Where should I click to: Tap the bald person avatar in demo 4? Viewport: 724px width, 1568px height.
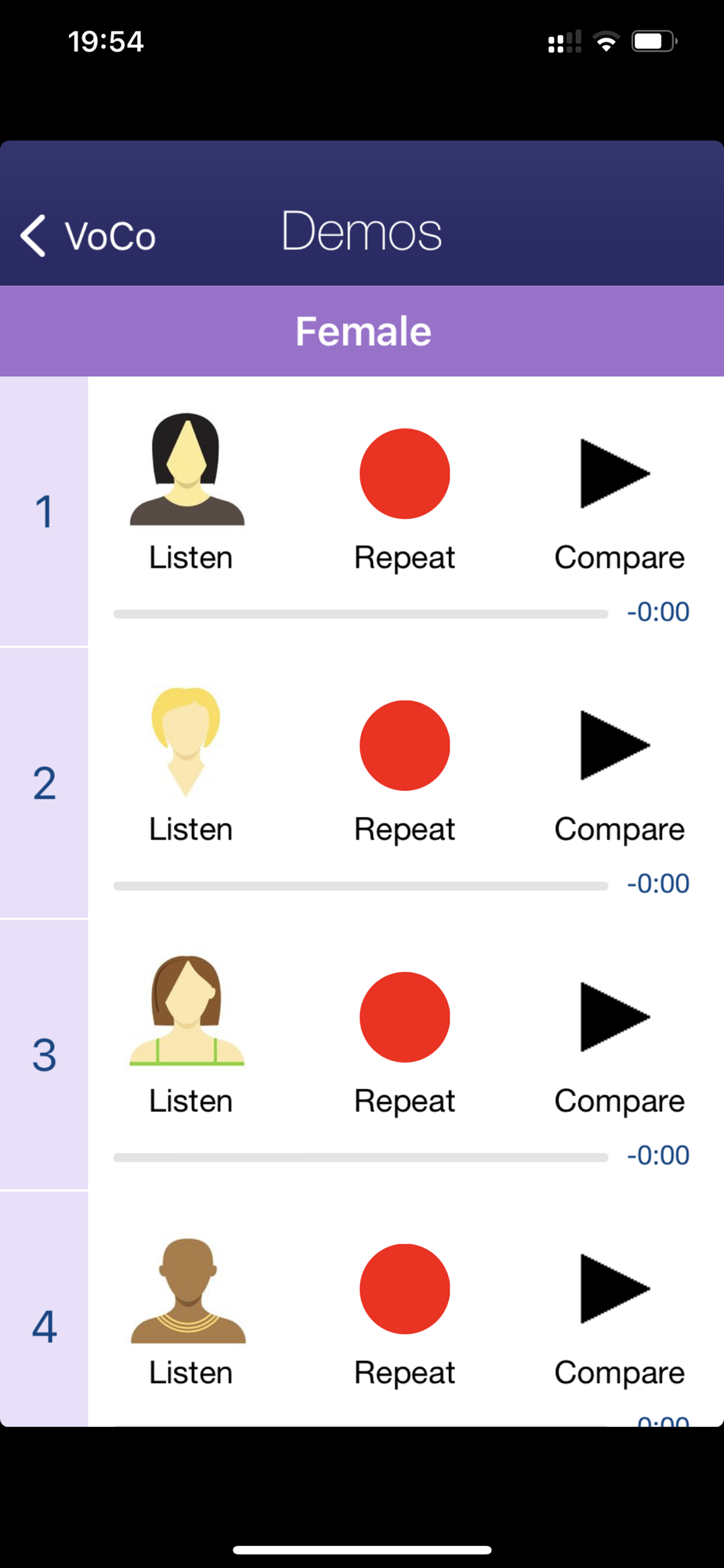pyautogui.click(x=187, y=1290)
